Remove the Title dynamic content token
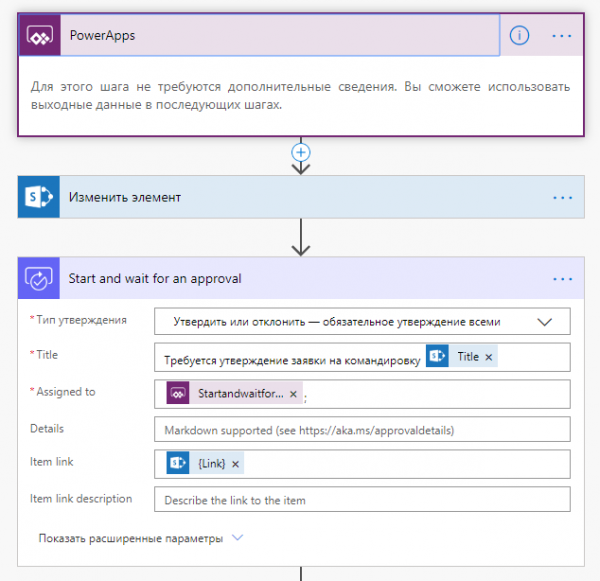This screenshot has height=581, width=600. (489, 357)
